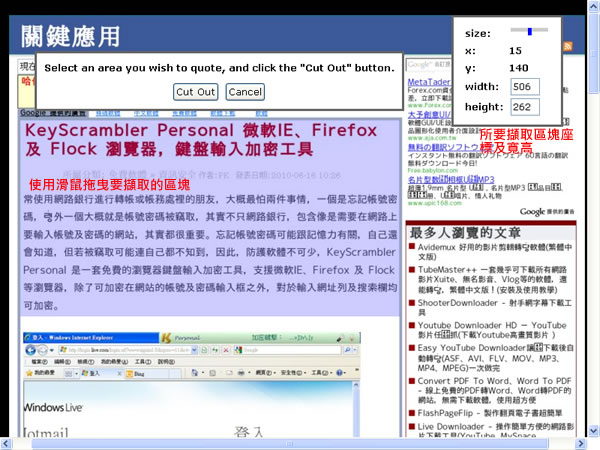Click the width input field showing 506
The height and width of the screenshot is (450, 600).
(525, 87)
